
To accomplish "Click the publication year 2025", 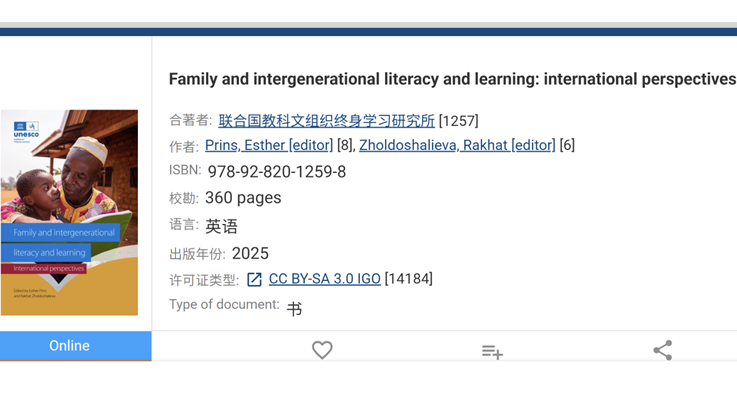I will (250, 254).
